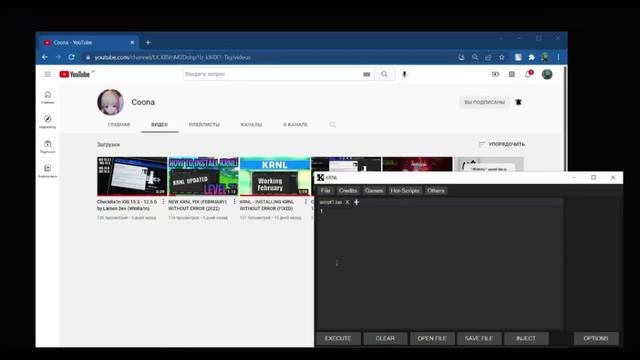Screen dimensions: 640x360
Task: Close the Coona - YouTube browser tab
Action: (x=132, y=42)
